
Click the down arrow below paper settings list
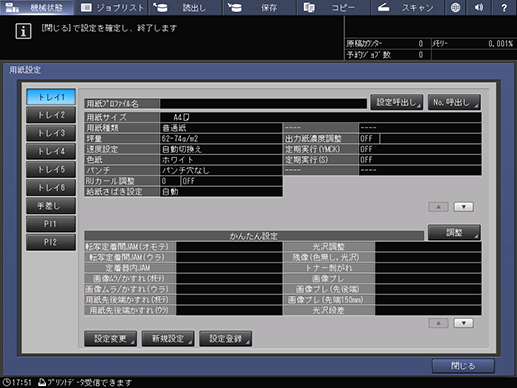point(463,207)
